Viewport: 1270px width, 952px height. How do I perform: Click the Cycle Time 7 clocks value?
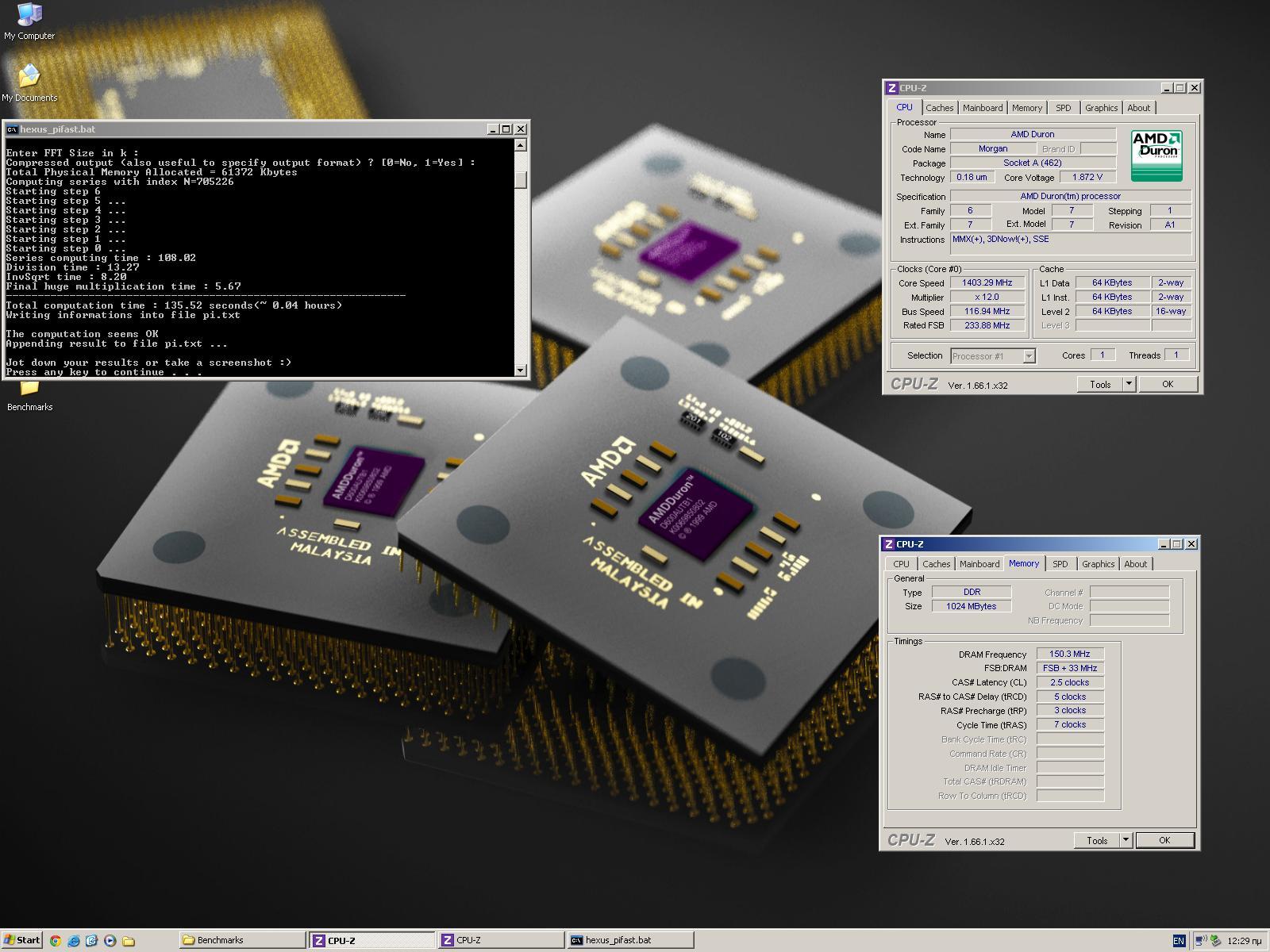(1070, 724)
